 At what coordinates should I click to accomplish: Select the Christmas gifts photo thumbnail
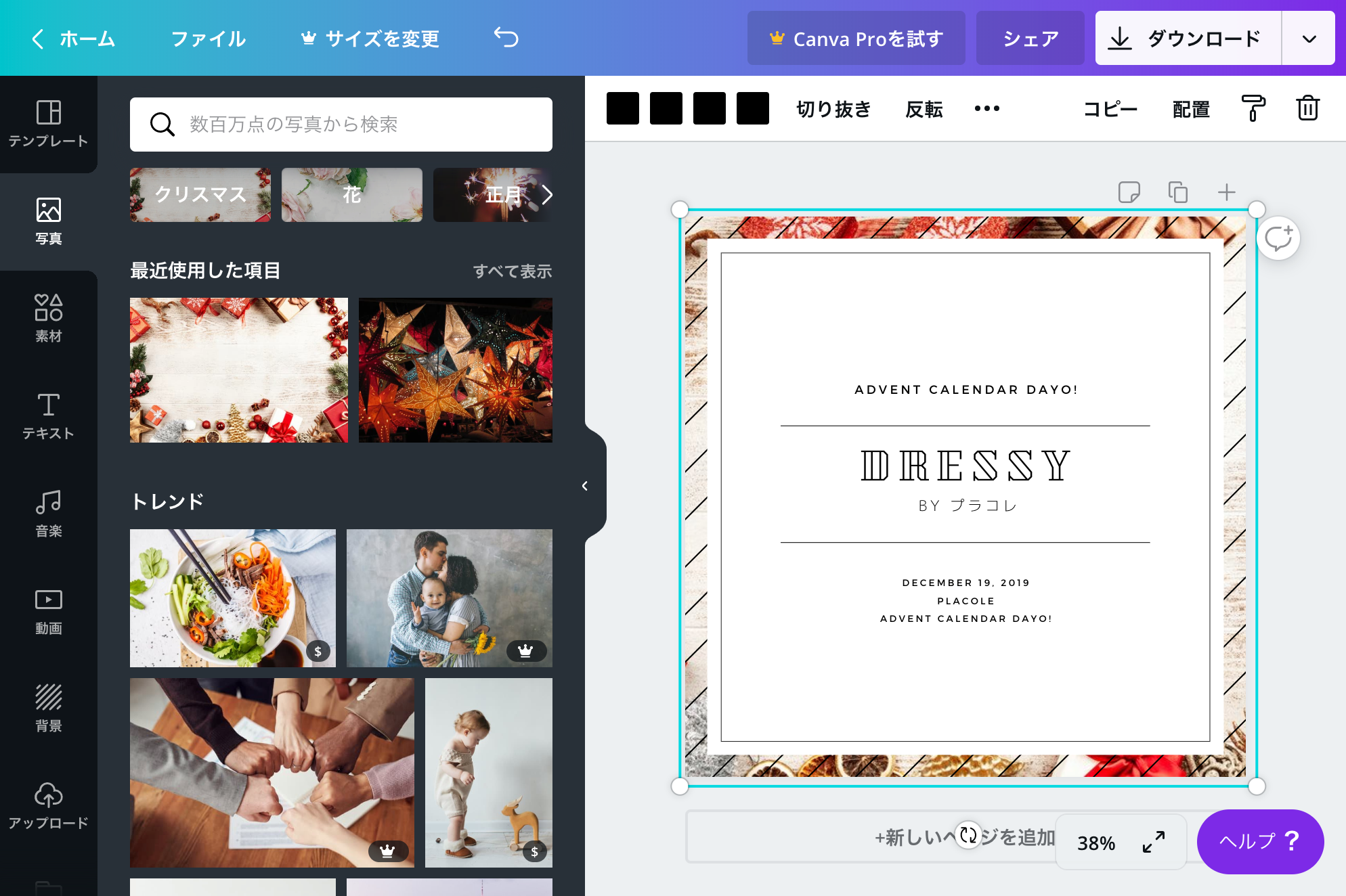pyautogui.click(x=238, y=370)
